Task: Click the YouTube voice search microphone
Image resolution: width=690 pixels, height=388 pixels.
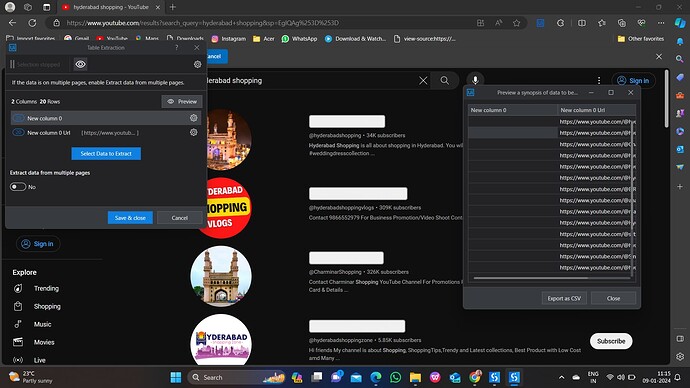Action: 475,80
